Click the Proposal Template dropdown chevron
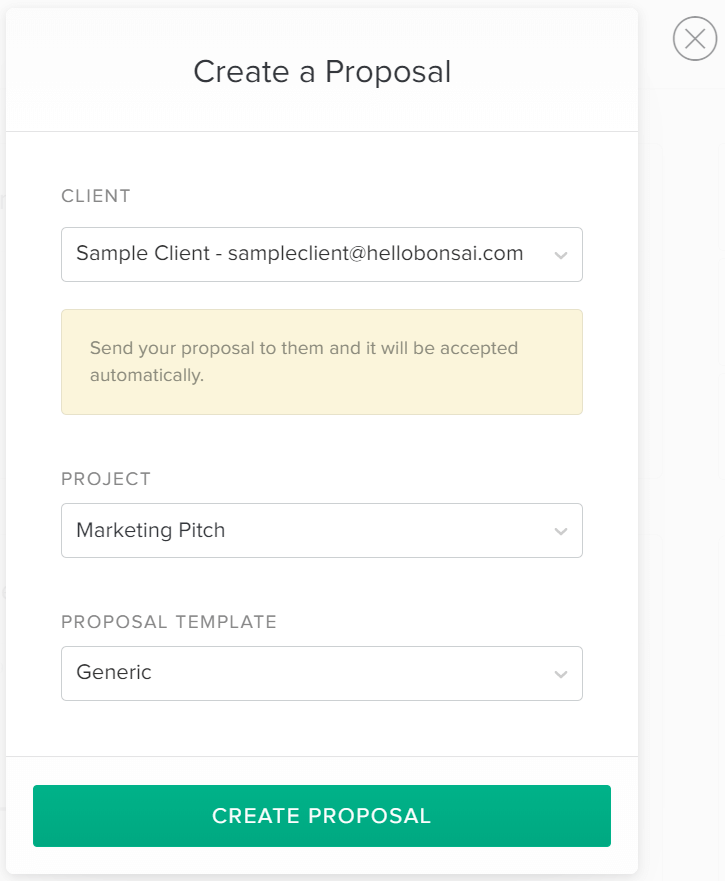 [561, 673]
